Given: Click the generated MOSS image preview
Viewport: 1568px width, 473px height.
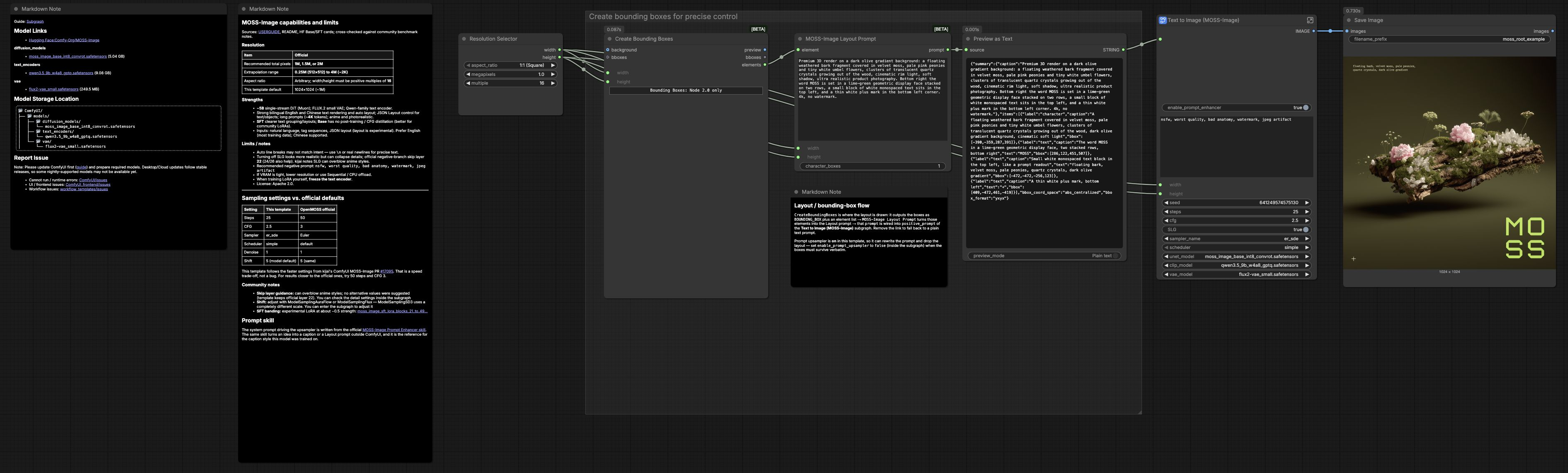Looking at the screenshot, I should pyautogui.click(x=1449, y=163).
